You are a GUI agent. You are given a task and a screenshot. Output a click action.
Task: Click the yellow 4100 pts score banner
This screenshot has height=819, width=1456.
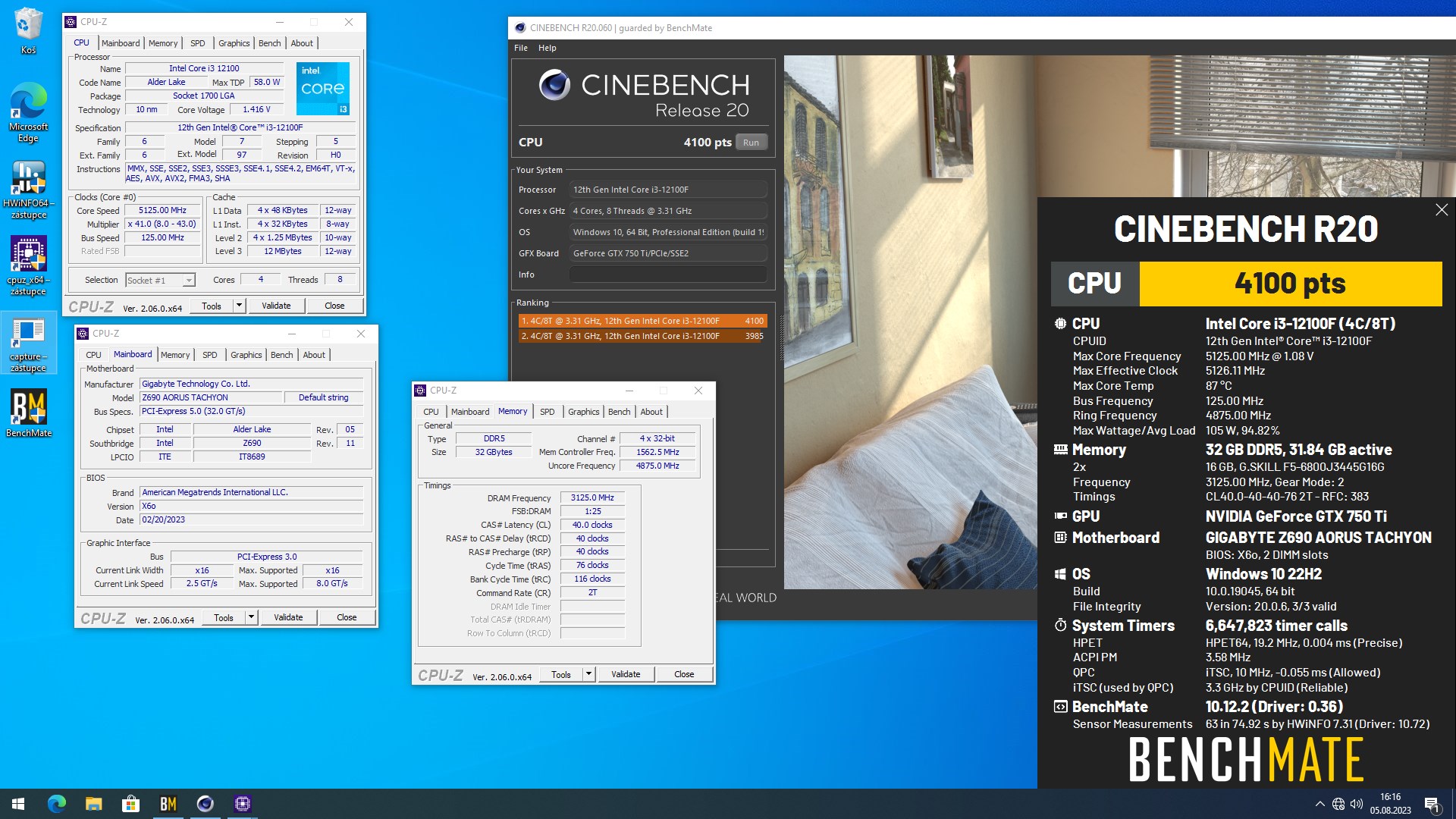tap(1291, 284)
